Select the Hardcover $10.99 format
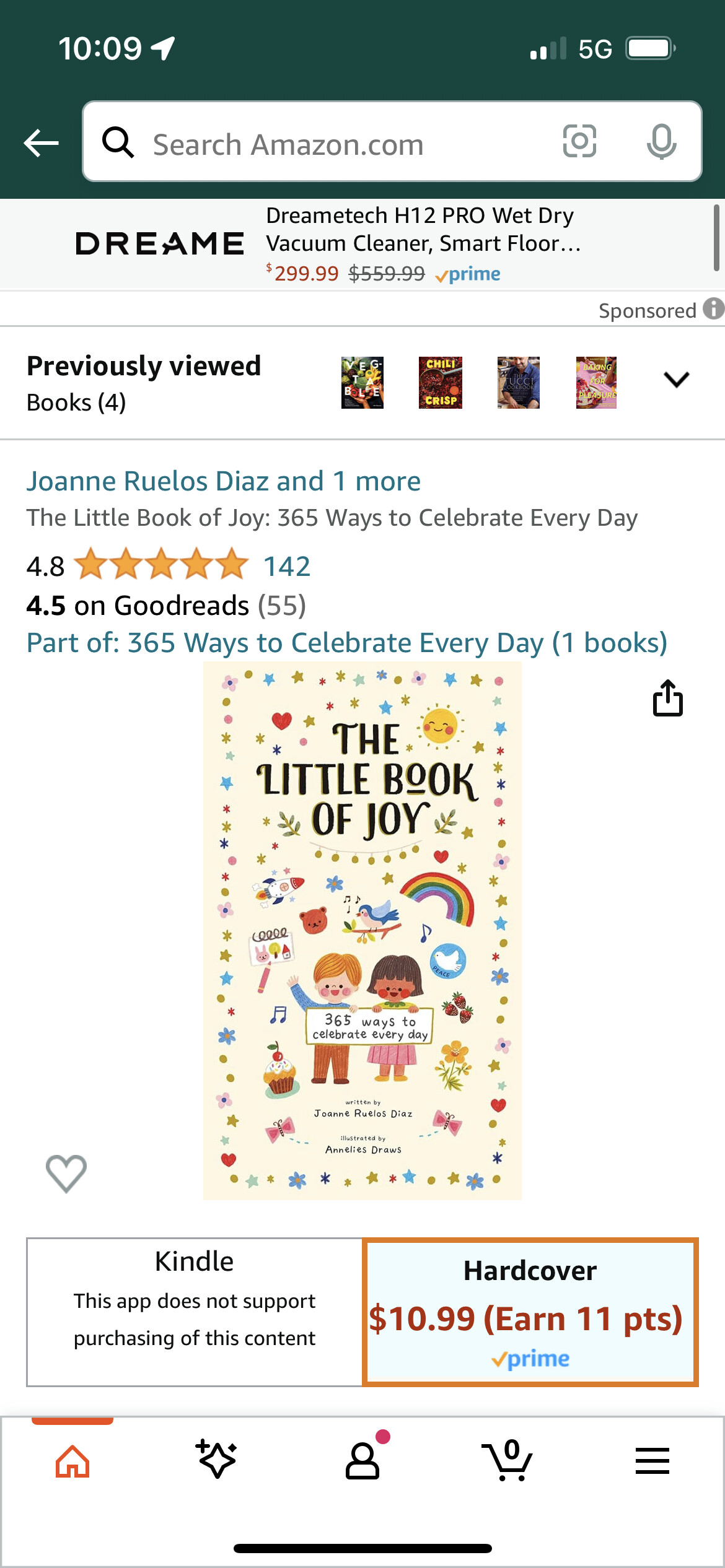 click(530, 1312)
